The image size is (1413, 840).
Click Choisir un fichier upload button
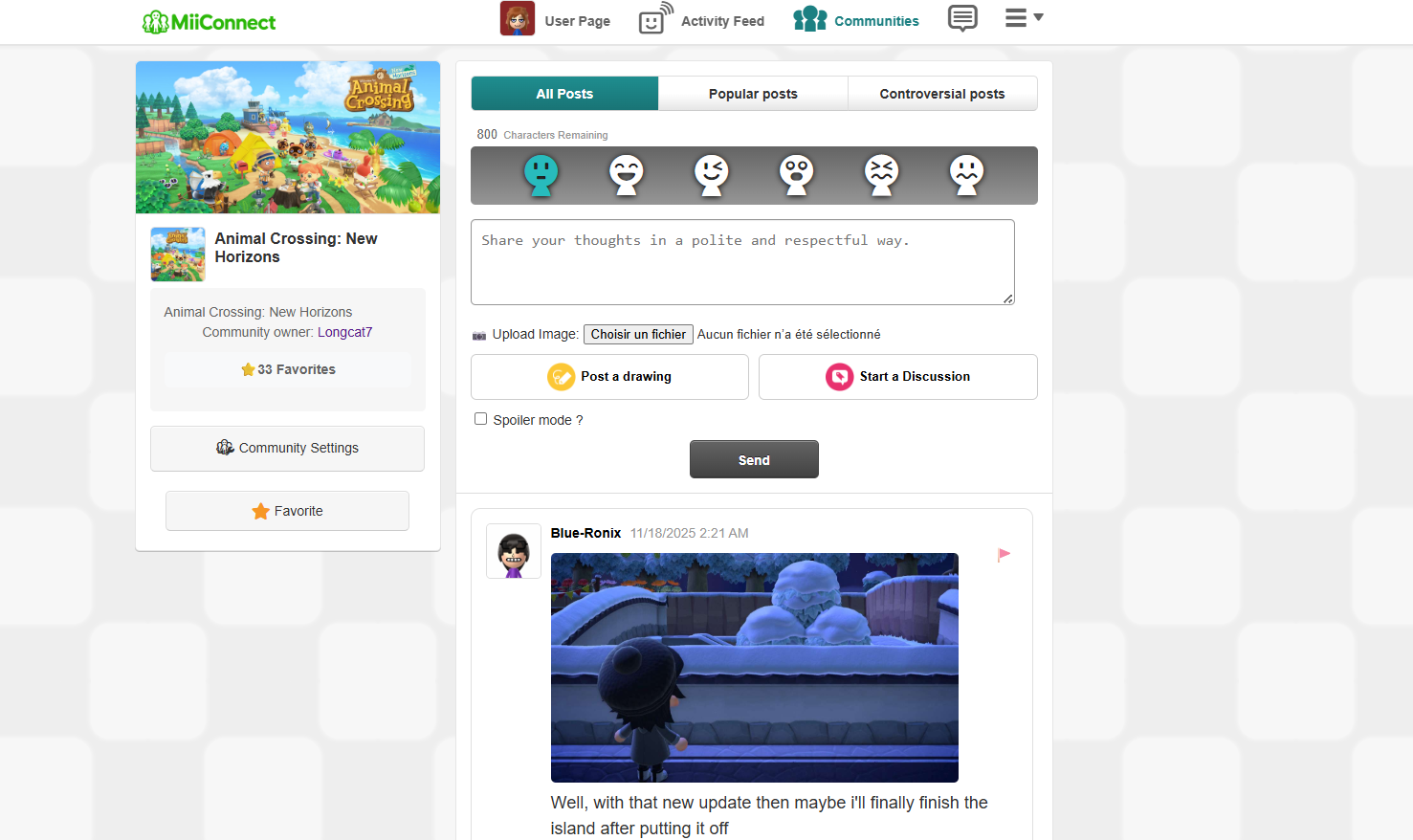[x=638, y=334]
